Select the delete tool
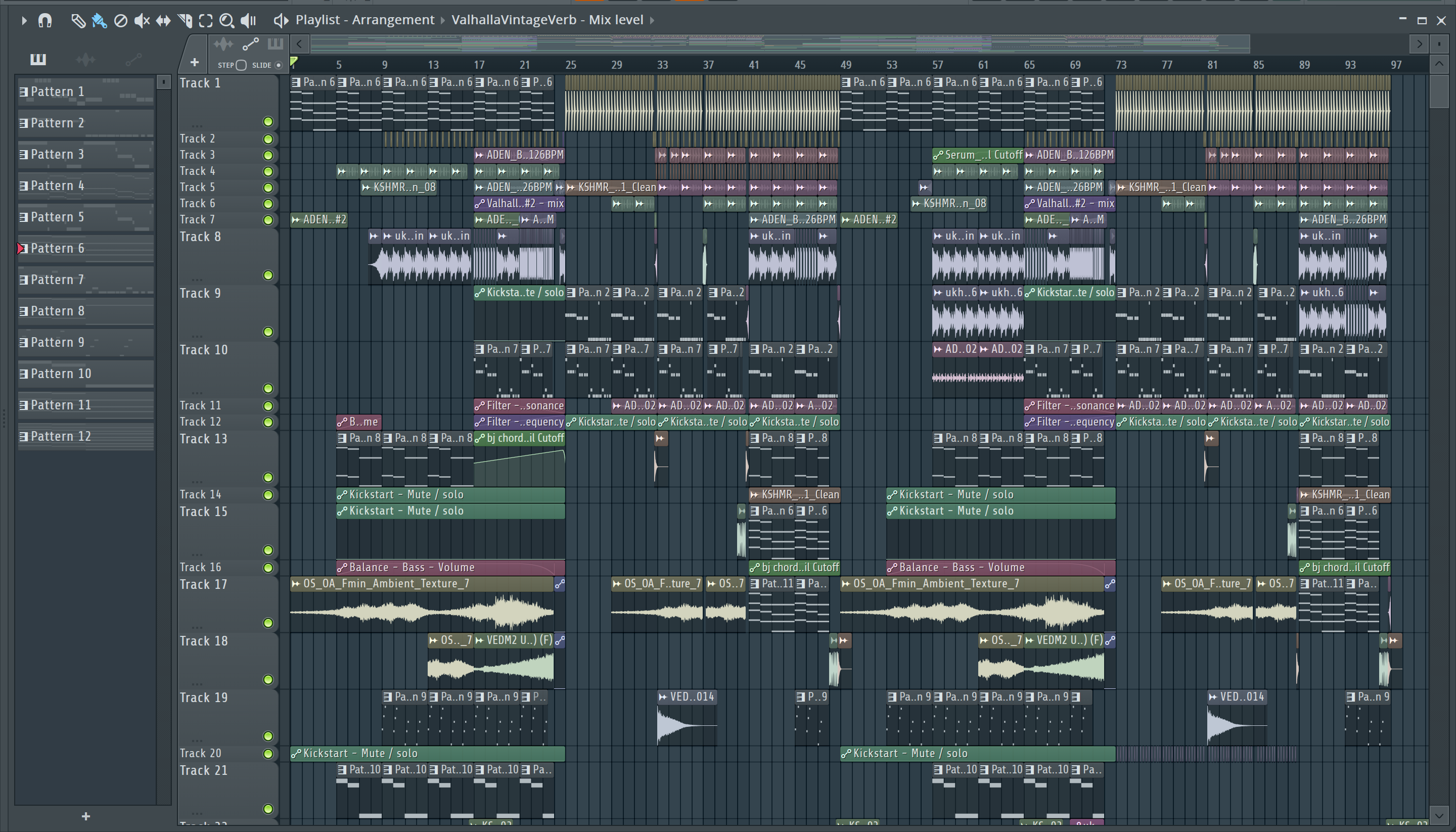Screen dimensions: 1456x832 pos(120,21)
